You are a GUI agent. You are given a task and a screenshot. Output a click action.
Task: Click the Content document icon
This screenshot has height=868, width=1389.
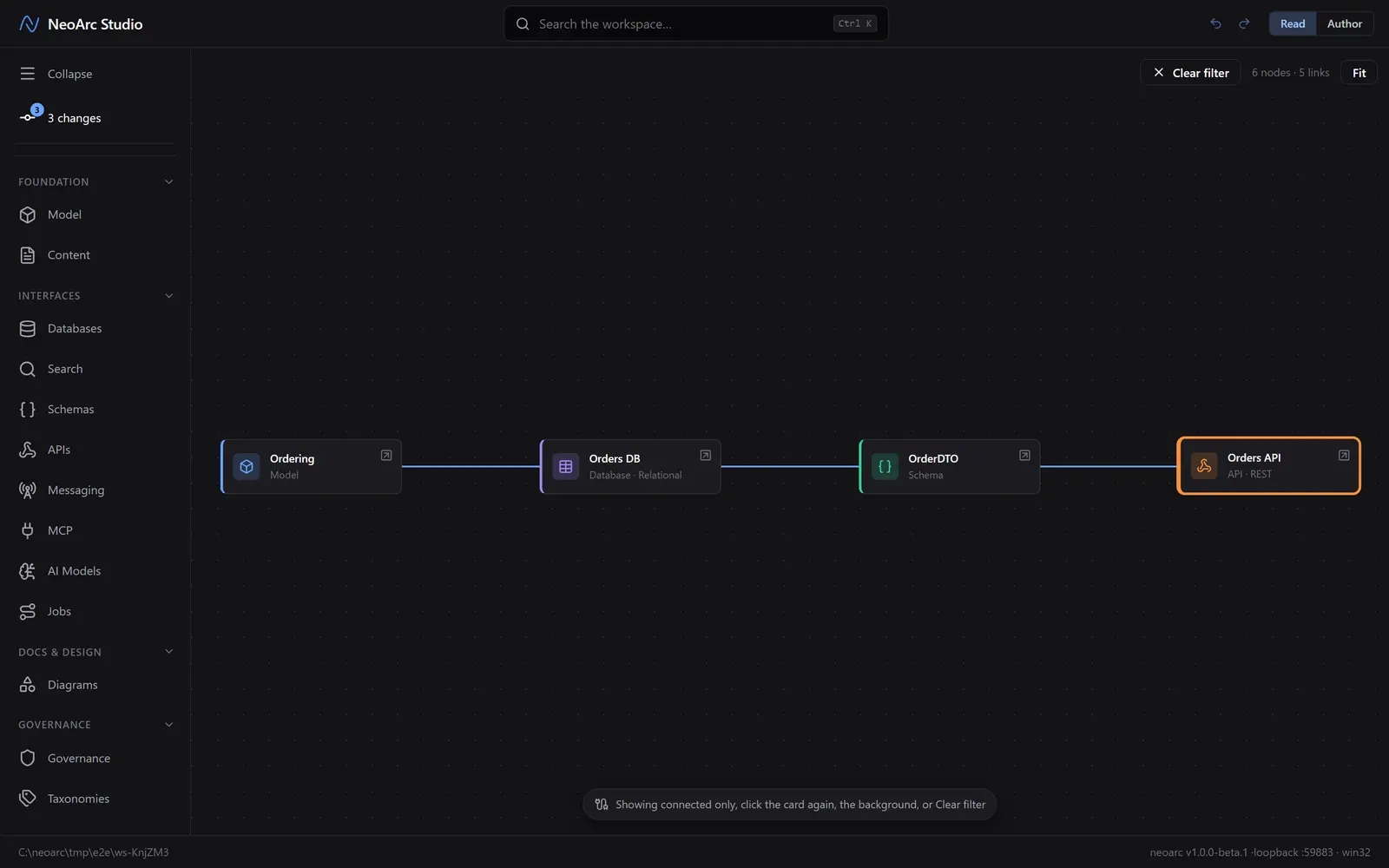coord(28,255)
